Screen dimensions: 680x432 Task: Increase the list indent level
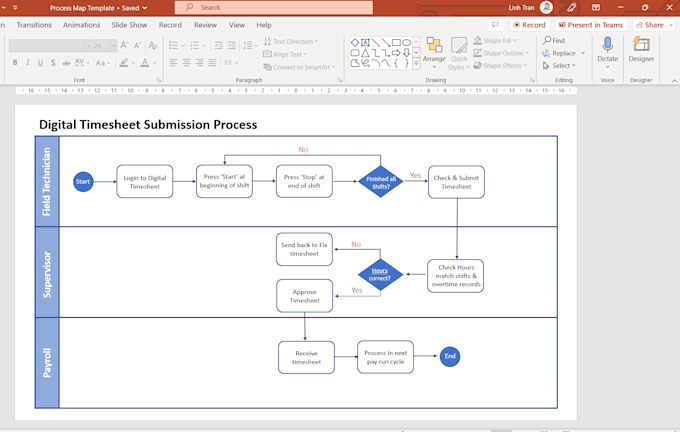coord(232,45)
